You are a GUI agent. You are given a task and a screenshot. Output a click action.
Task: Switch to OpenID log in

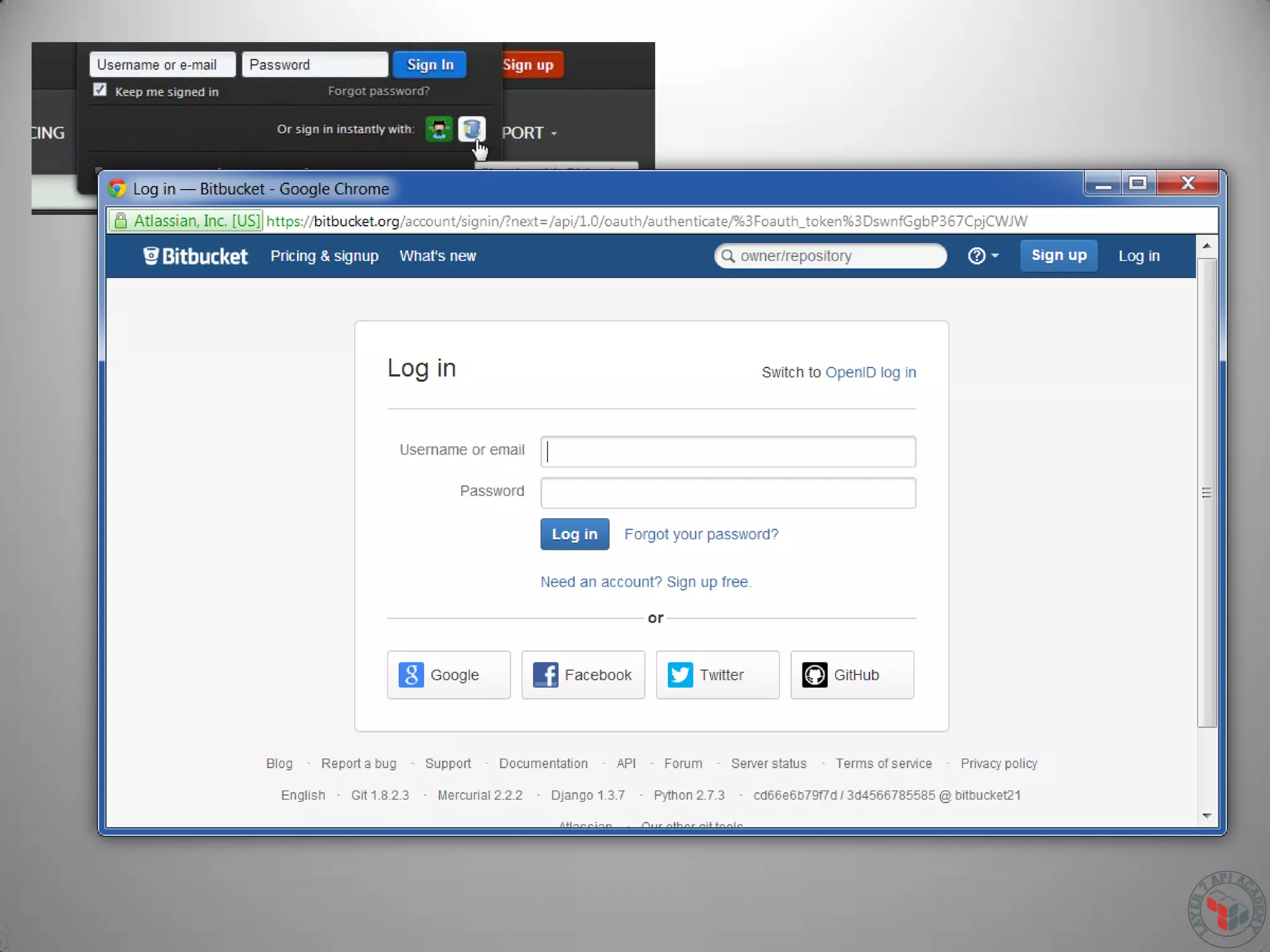coord(870,372)
